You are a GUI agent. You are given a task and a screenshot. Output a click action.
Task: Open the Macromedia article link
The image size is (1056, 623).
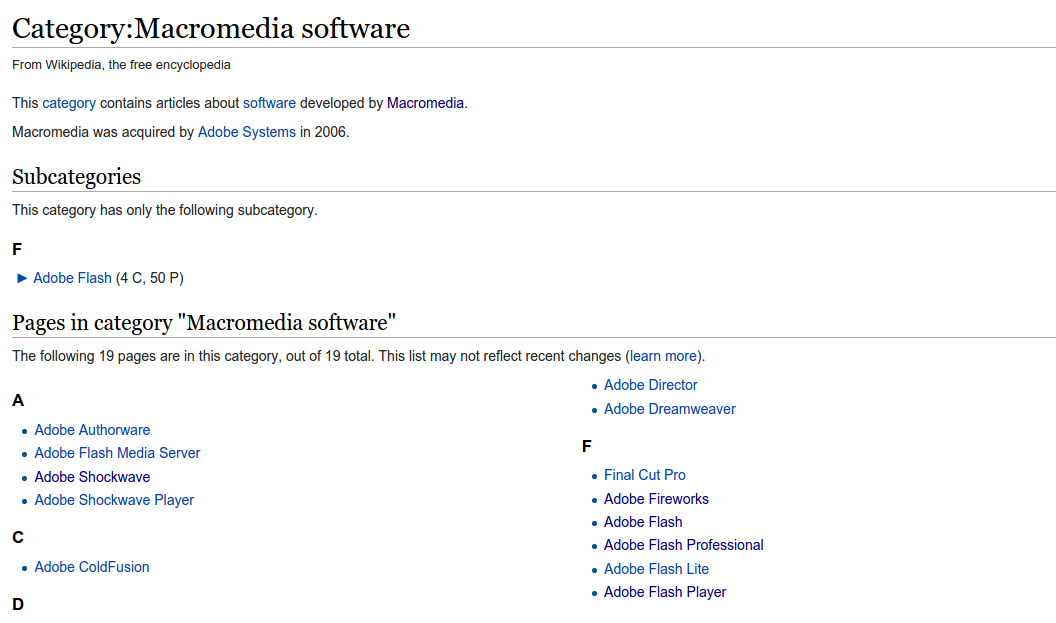[x=425, y=103]
